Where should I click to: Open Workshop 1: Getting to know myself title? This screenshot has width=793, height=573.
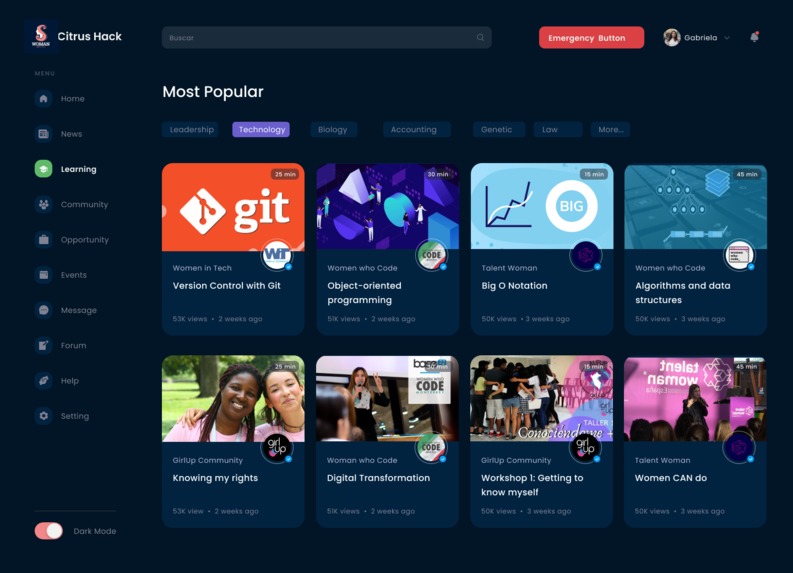(532, 485)
